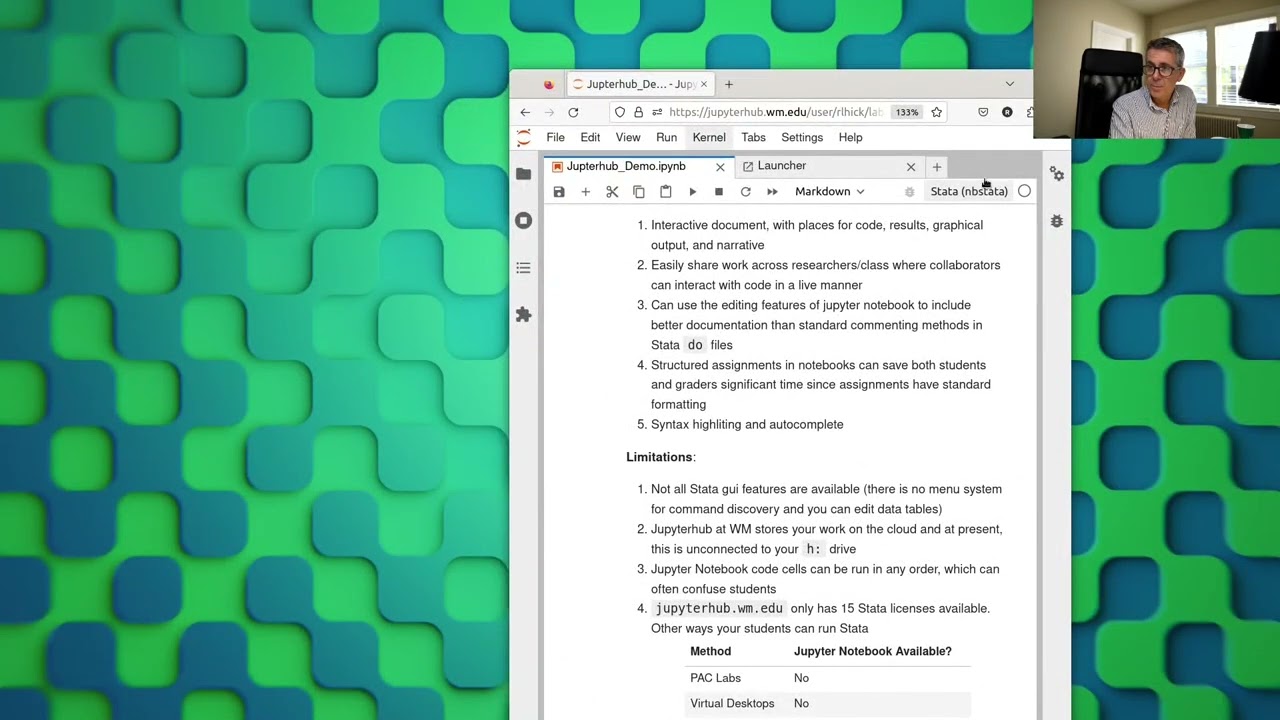Go back in Firefox
Image resolution: width=1280 pixels, height=720 pixels.
[525, 112]
